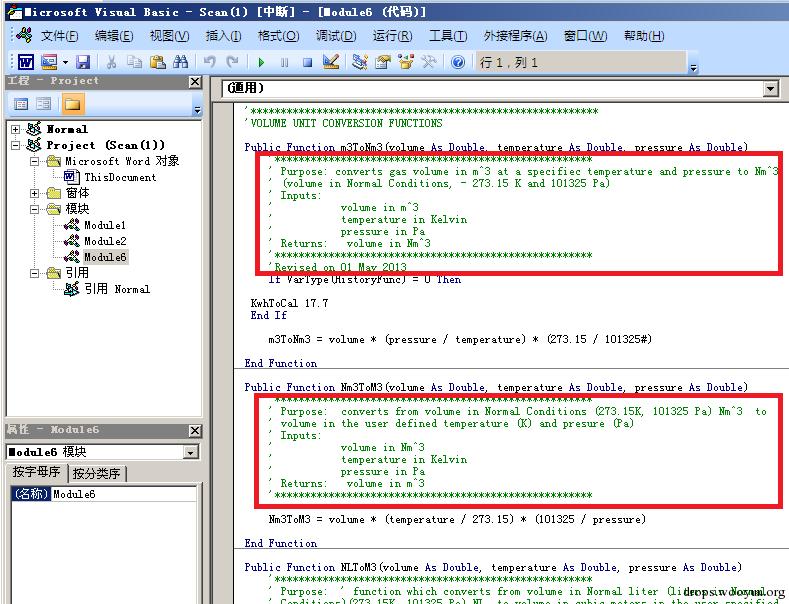Image resolution: width=789 pixels, height=604 pixels.
Task: Open Design Mode icon in toolbar
Action: (331, 62)
